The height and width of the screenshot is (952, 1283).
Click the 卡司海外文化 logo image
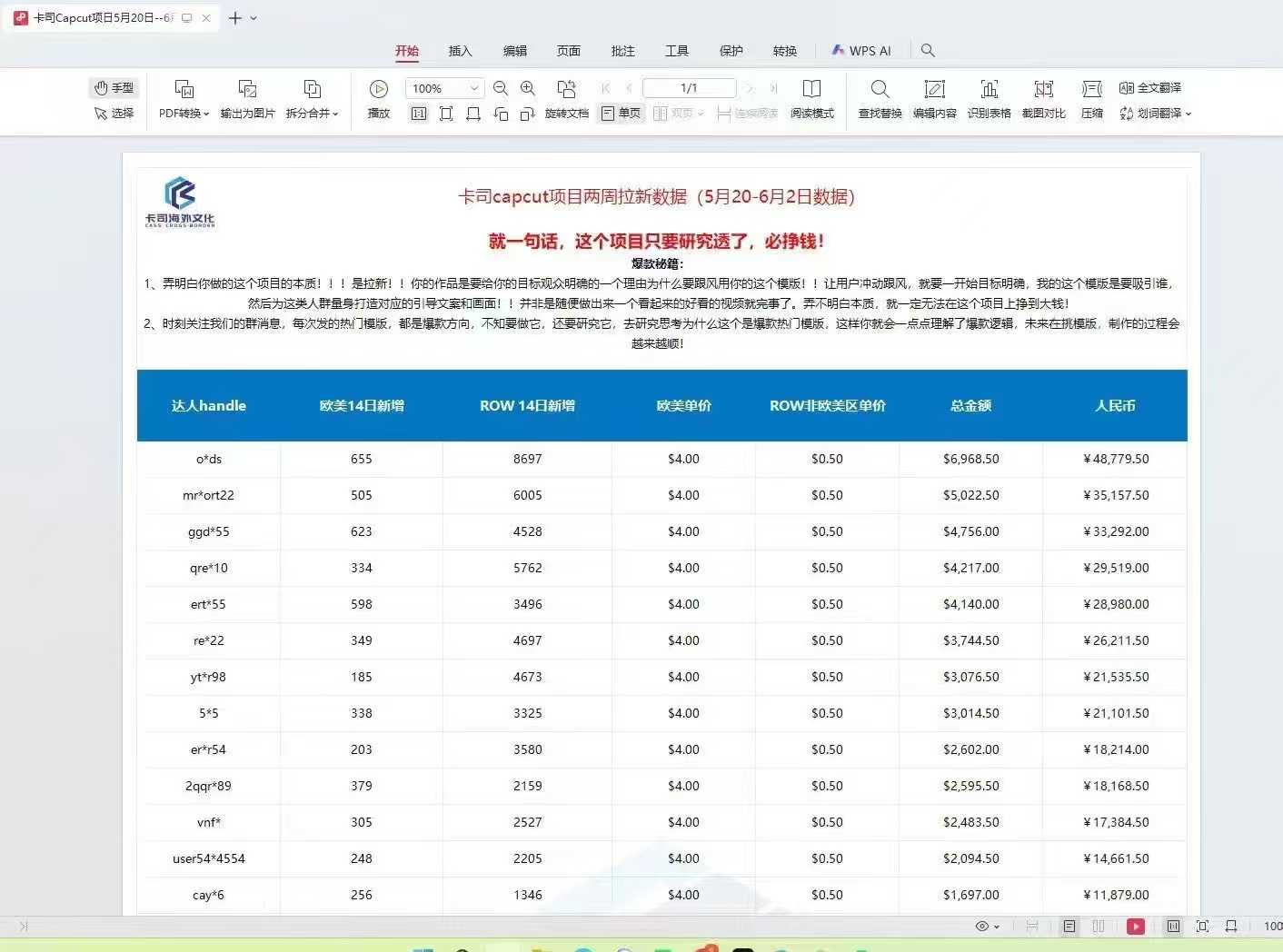[180, 202]
